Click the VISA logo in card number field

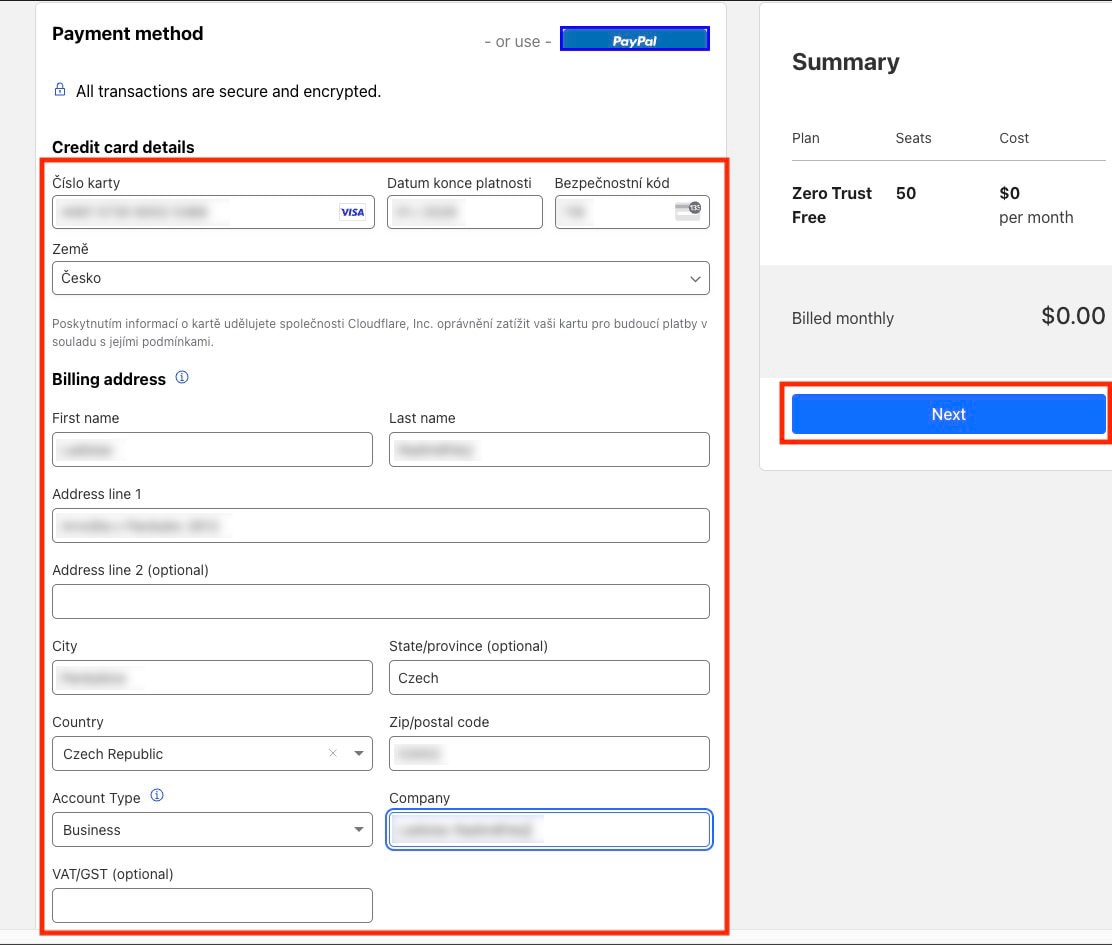pyautogui.click(x=352, y=212)
